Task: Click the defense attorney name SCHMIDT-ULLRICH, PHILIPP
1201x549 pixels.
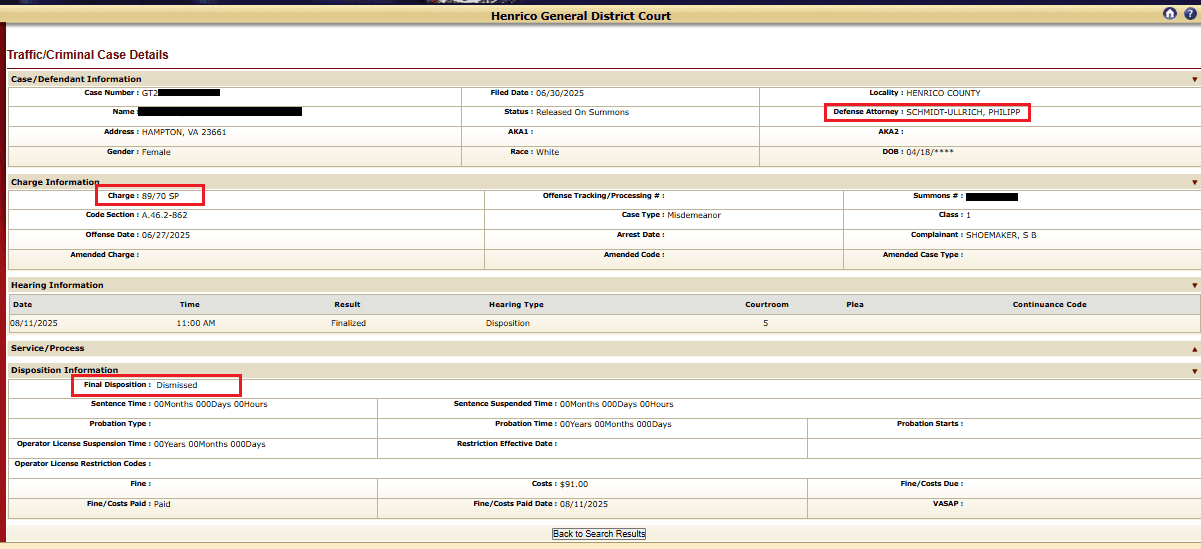Action: (x=962, y=112)
